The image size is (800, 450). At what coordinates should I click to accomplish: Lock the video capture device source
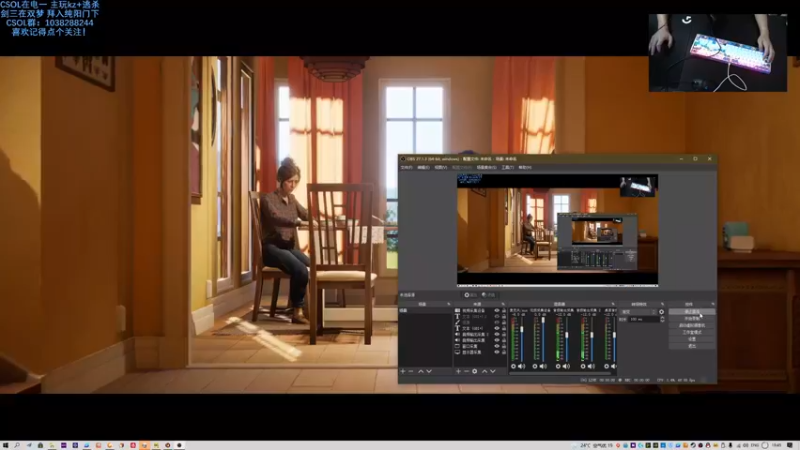click(504, 311)
